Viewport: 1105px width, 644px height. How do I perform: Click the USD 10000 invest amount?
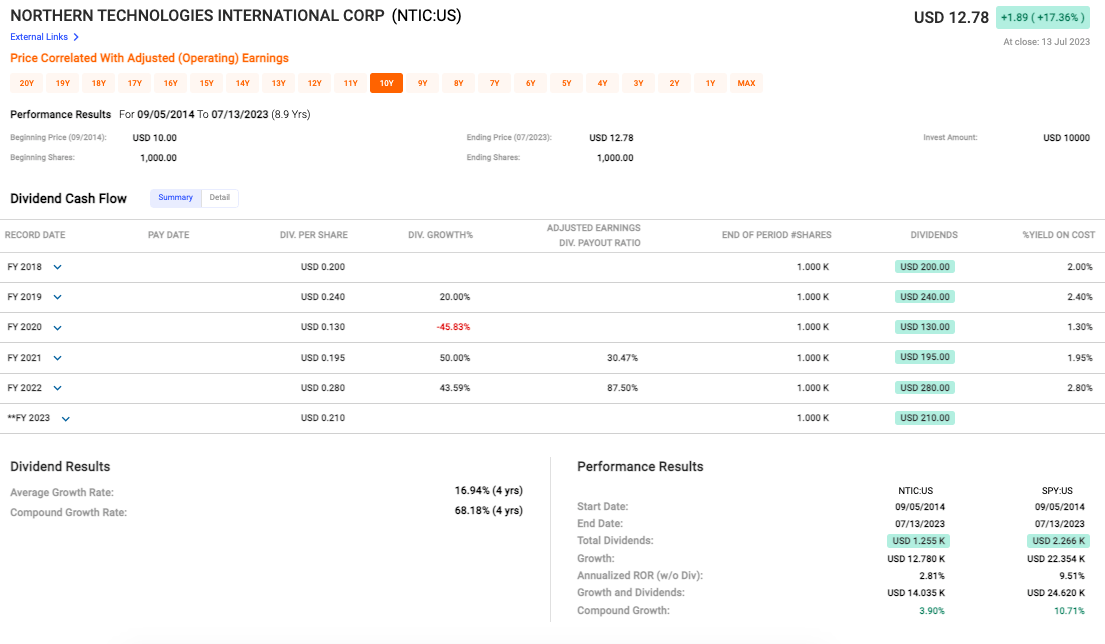(x=1066, y=138)
